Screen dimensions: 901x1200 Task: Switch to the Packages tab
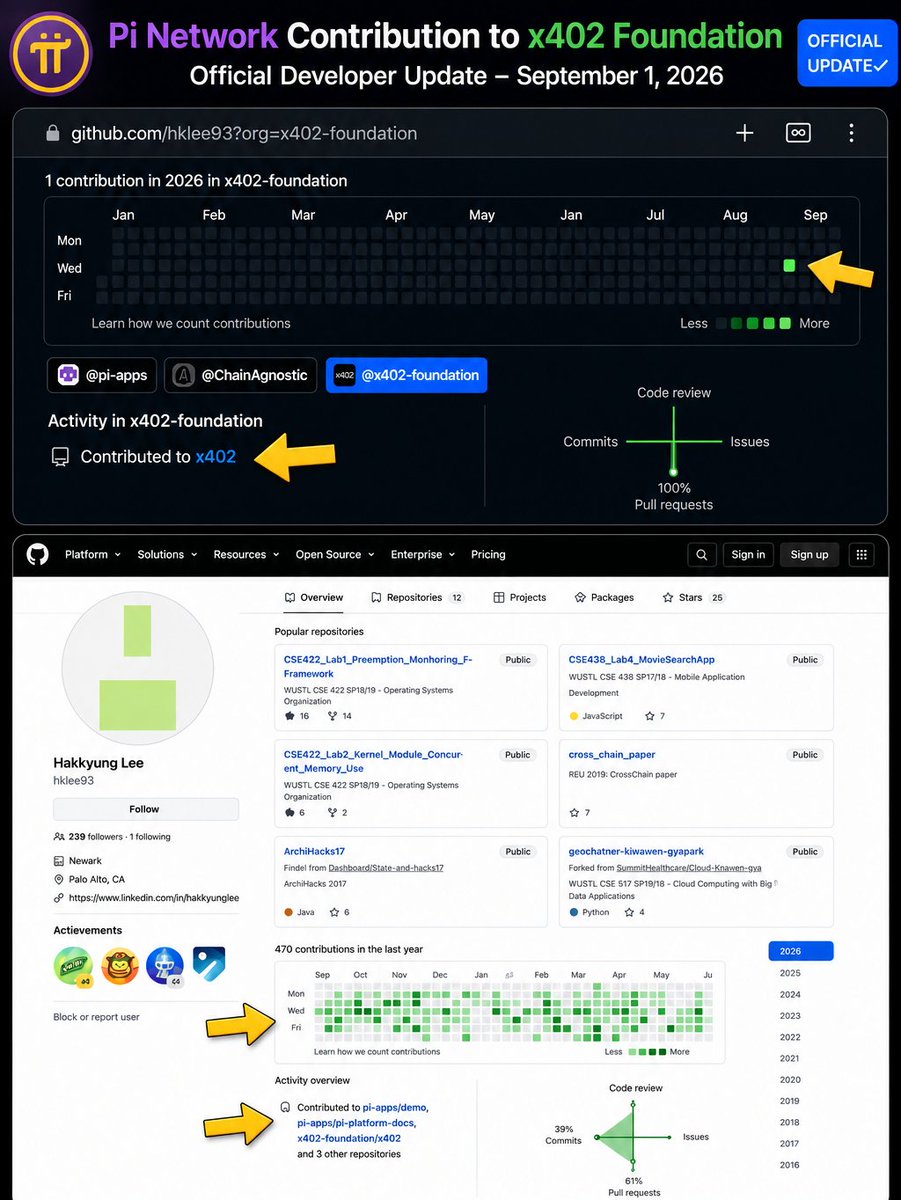(x=604, y=598)
